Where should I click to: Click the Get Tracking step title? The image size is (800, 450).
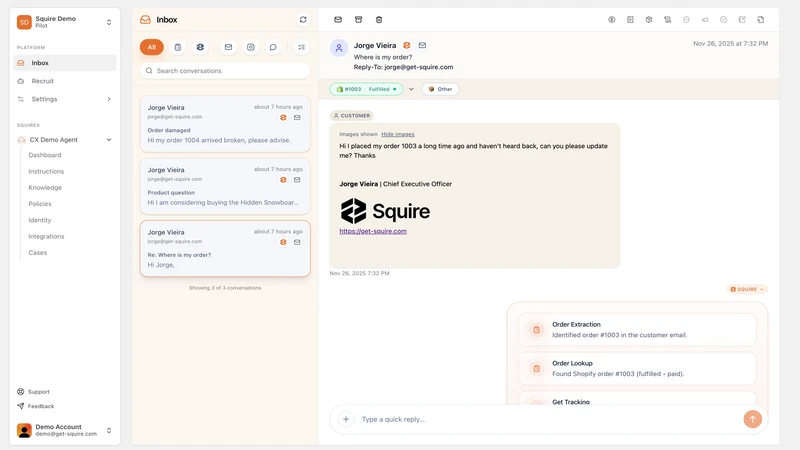(571, 402)
